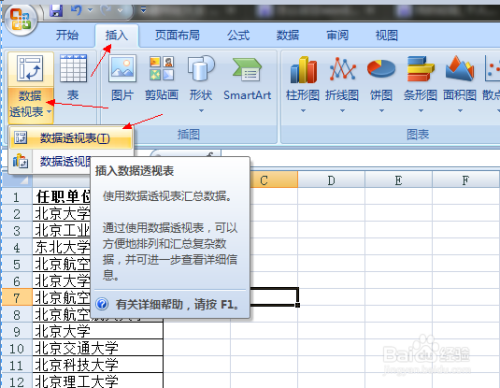This screenshot has height=388, width=500.
Task: Open the 审阅 tab
Action: pos(337,35)
